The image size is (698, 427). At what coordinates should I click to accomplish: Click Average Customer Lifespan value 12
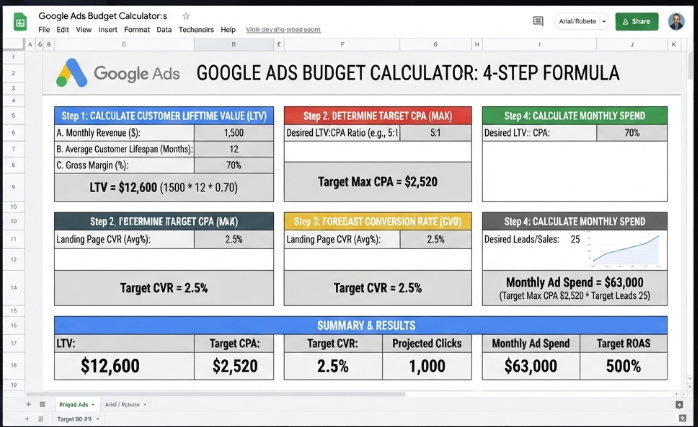click(x=234, y=149)
